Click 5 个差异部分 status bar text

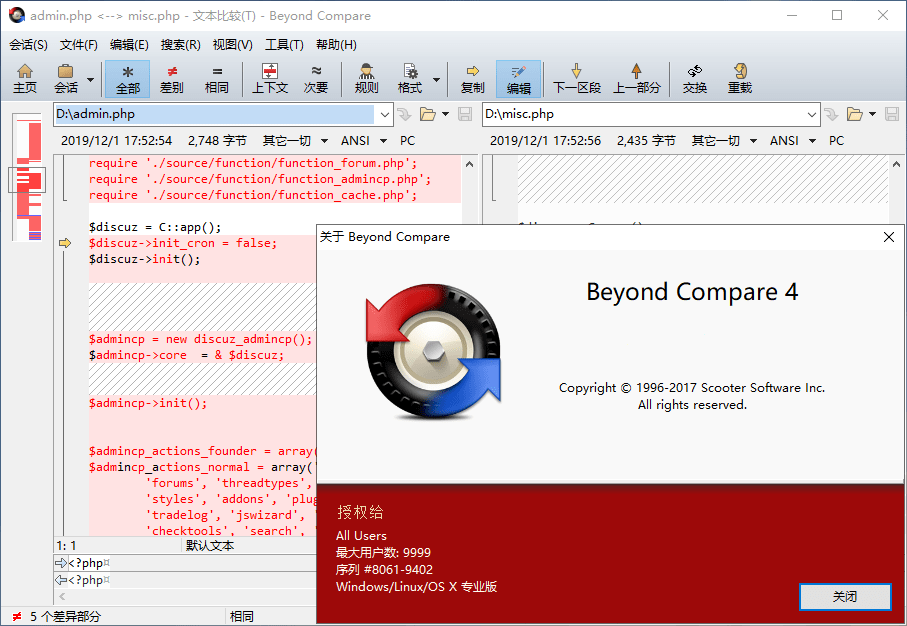pyautogui.click(x=65, y=617)
